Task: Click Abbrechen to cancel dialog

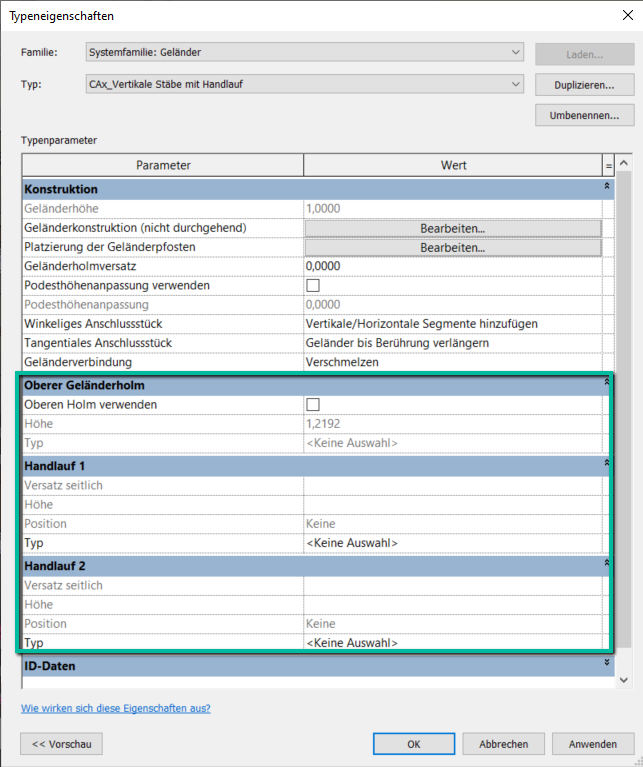Action: coord(503,744)
